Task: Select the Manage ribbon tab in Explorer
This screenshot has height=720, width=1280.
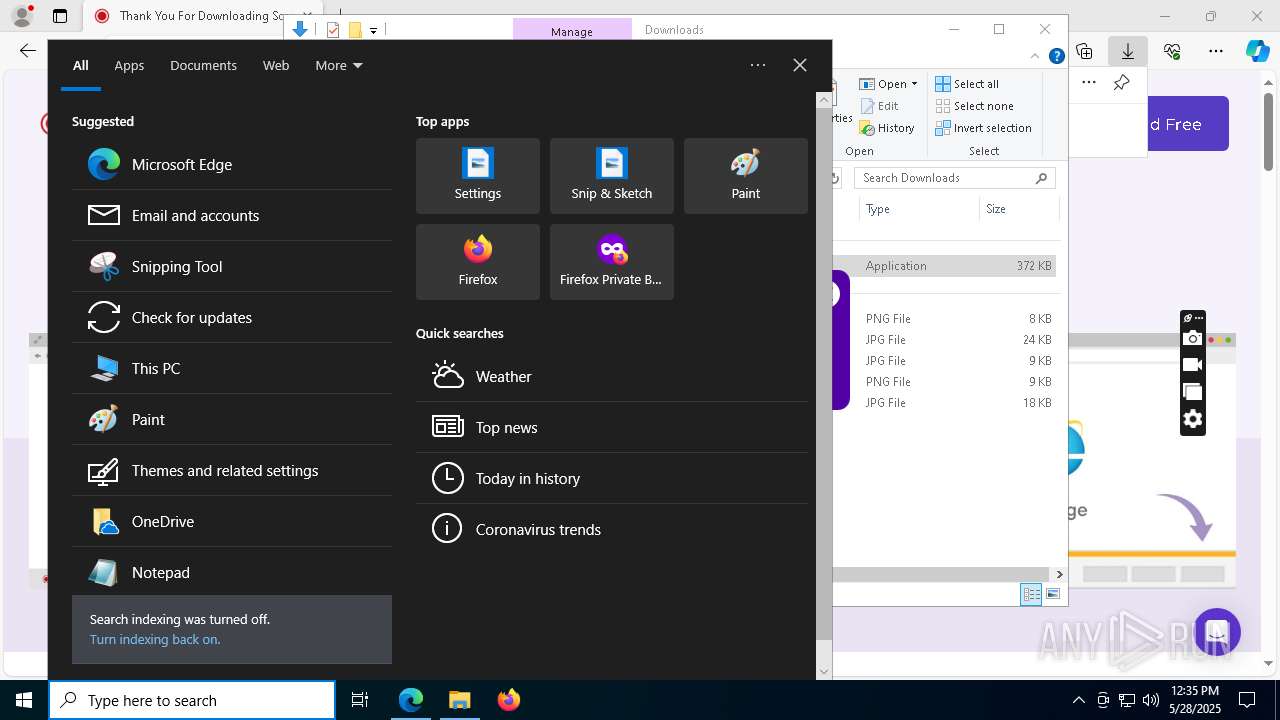Action: click(572, 30)
